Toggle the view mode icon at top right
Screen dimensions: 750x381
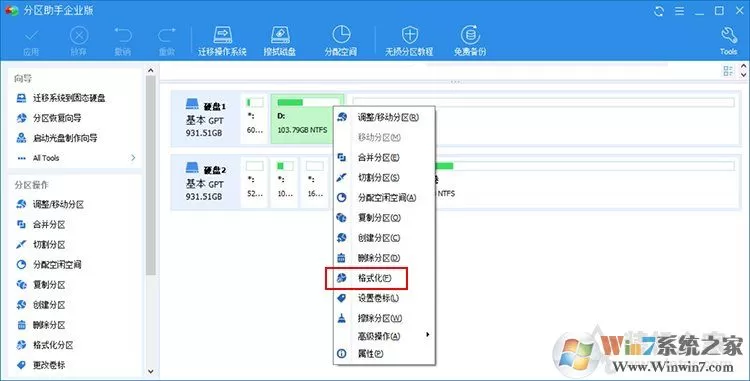pos(728,71)
